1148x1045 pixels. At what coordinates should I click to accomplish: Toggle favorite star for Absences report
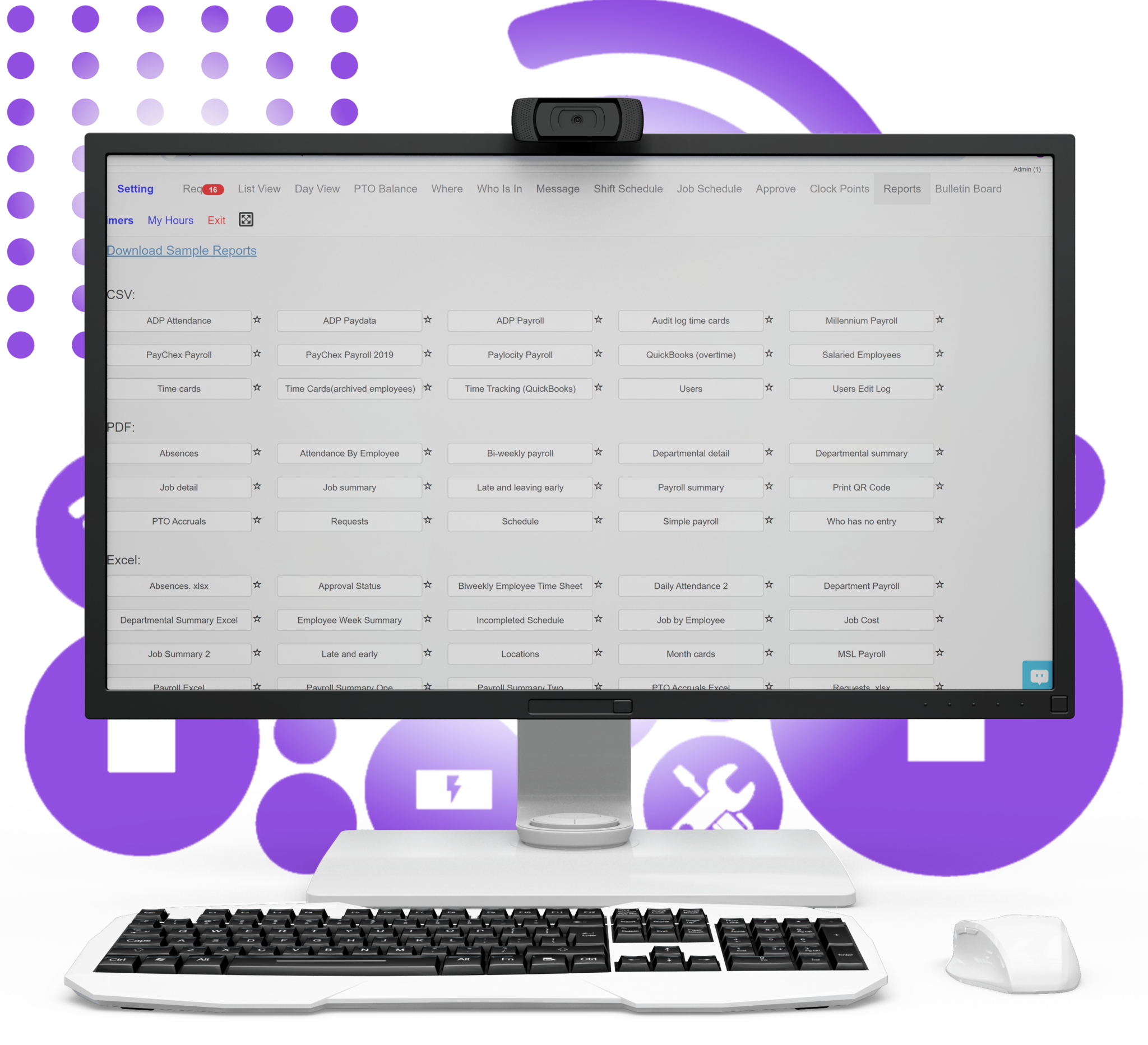click(258, 454)
